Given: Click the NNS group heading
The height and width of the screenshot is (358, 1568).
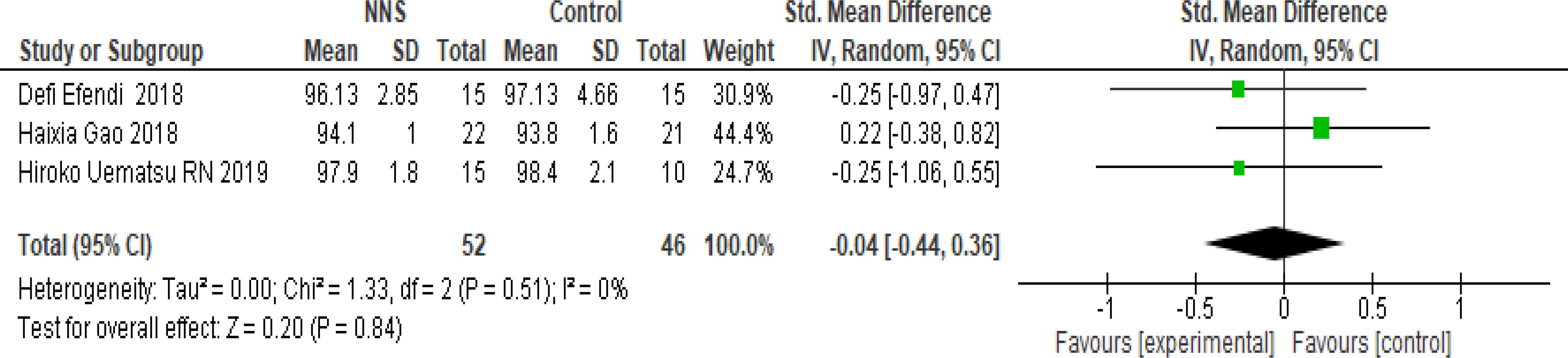Looking at the screenshot, I should click(385, 13).
